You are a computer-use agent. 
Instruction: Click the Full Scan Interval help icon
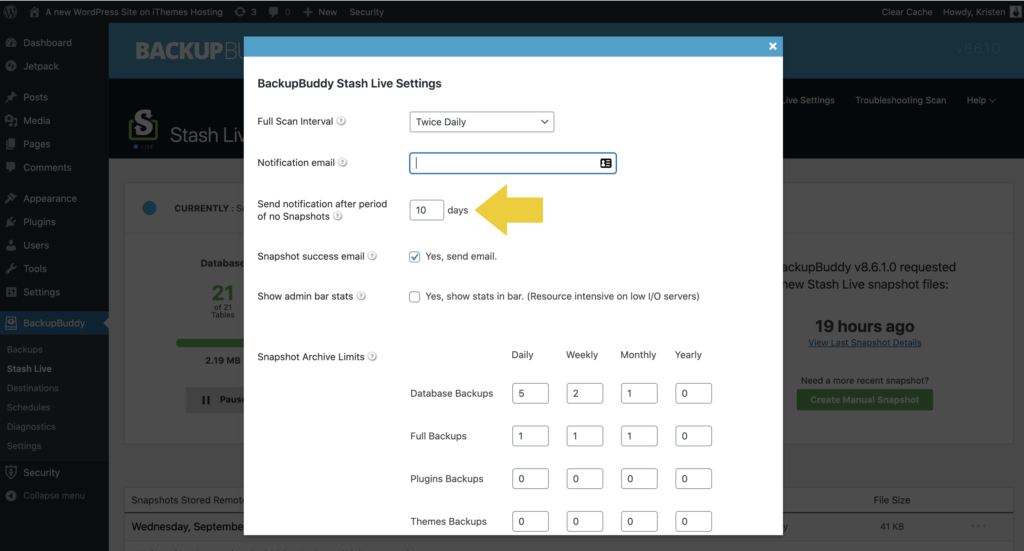click(341, 121)
